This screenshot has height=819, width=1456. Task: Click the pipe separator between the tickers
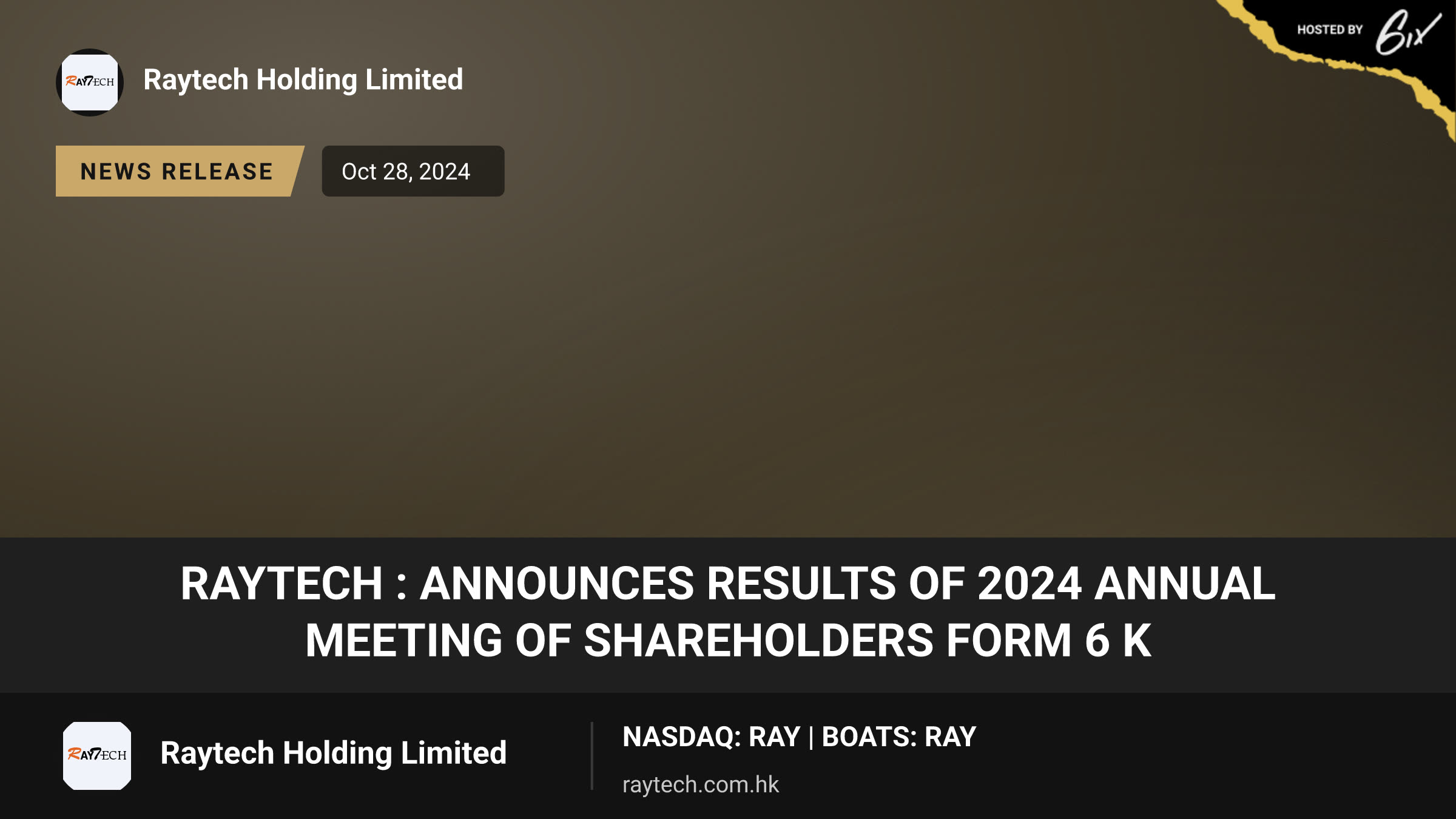tap(811, 738)
